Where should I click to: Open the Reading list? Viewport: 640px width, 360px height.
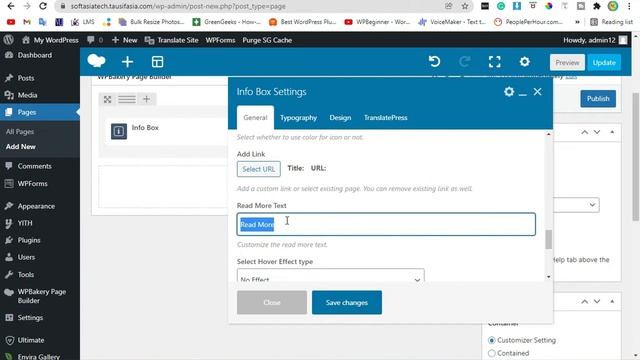tap(611, 22)
